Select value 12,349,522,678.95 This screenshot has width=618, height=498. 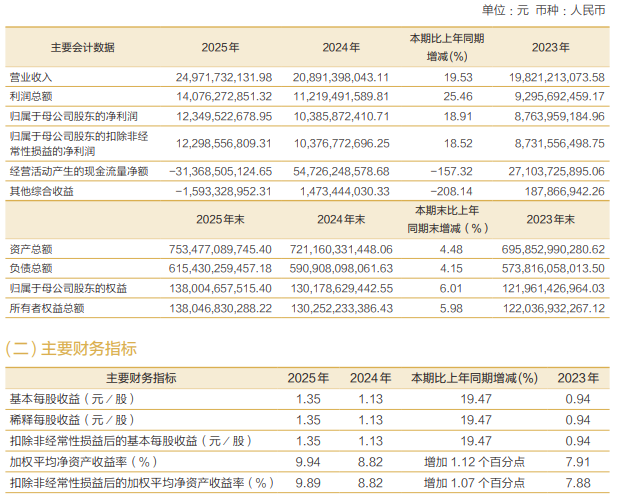tap(224, 117)
